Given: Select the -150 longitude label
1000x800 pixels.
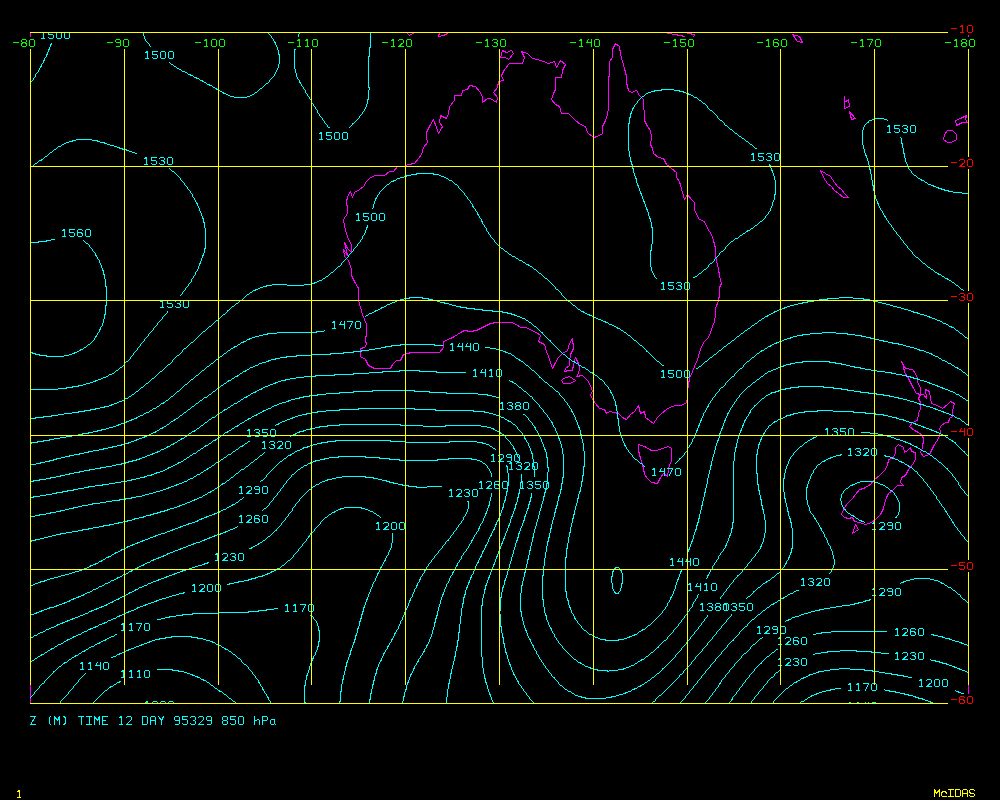Looking at the screenshot, I should [680, 43].
